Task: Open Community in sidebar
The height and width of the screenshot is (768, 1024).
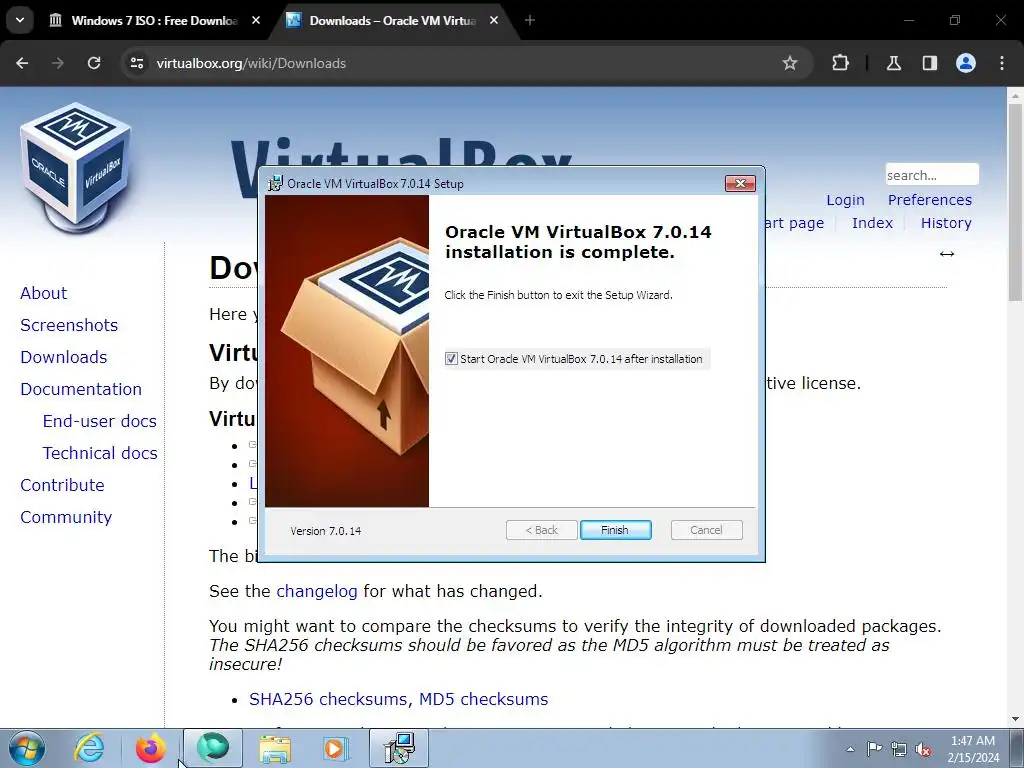Action: tap(66, 517)
